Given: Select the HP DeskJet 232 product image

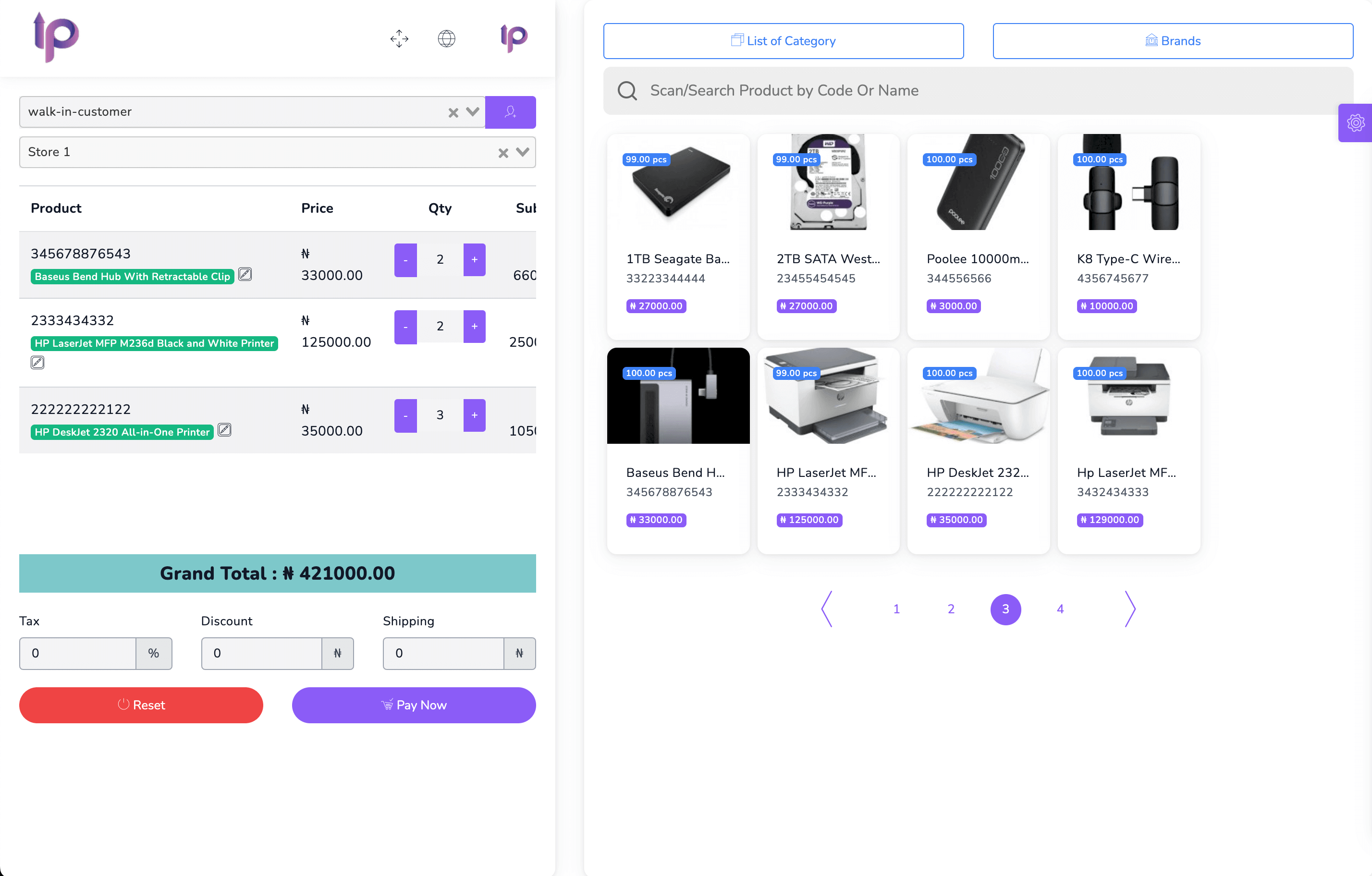Looking at the screenshot, I should pos(978,396).
